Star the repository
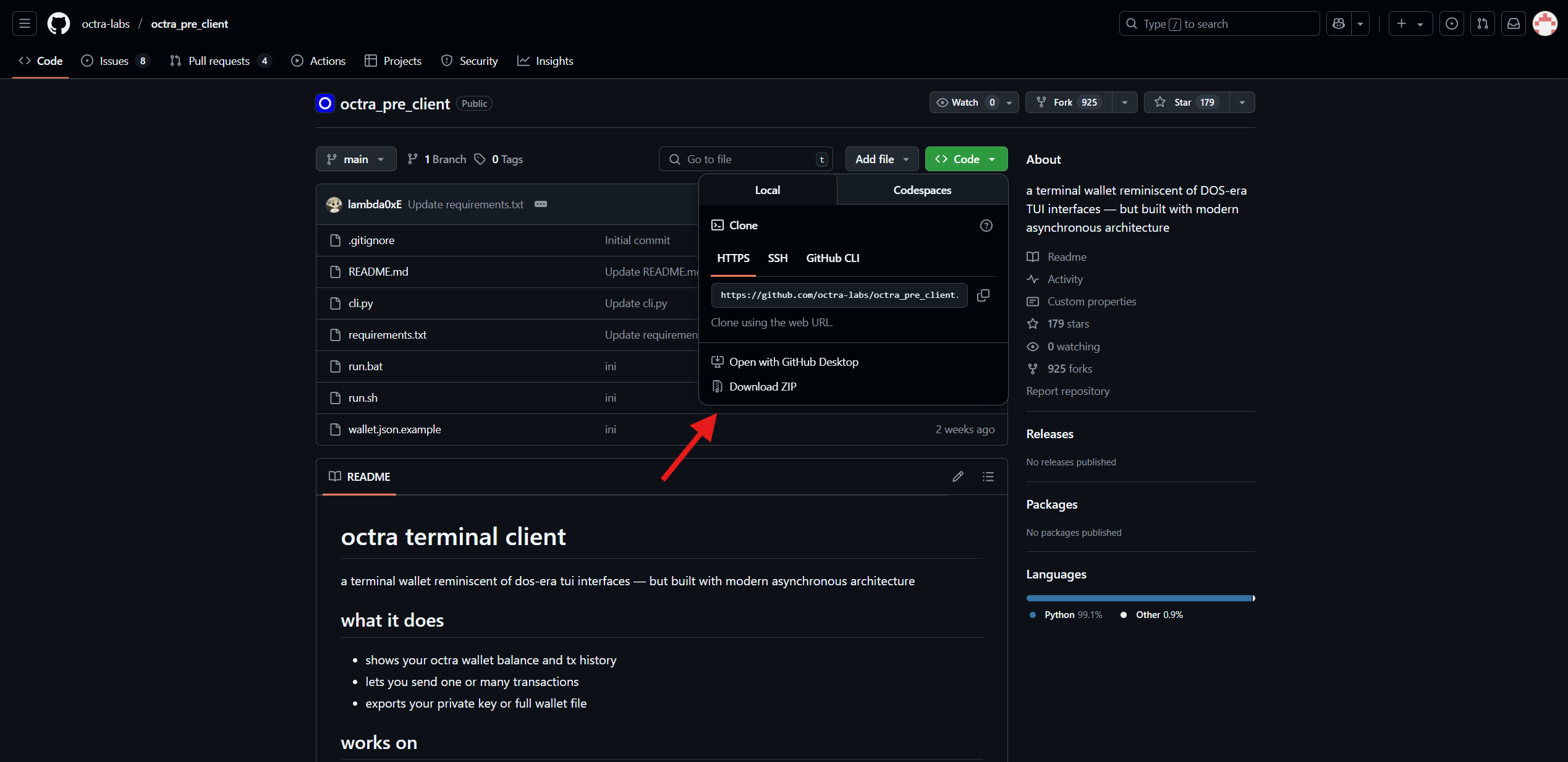 [x=1187, y=102]
